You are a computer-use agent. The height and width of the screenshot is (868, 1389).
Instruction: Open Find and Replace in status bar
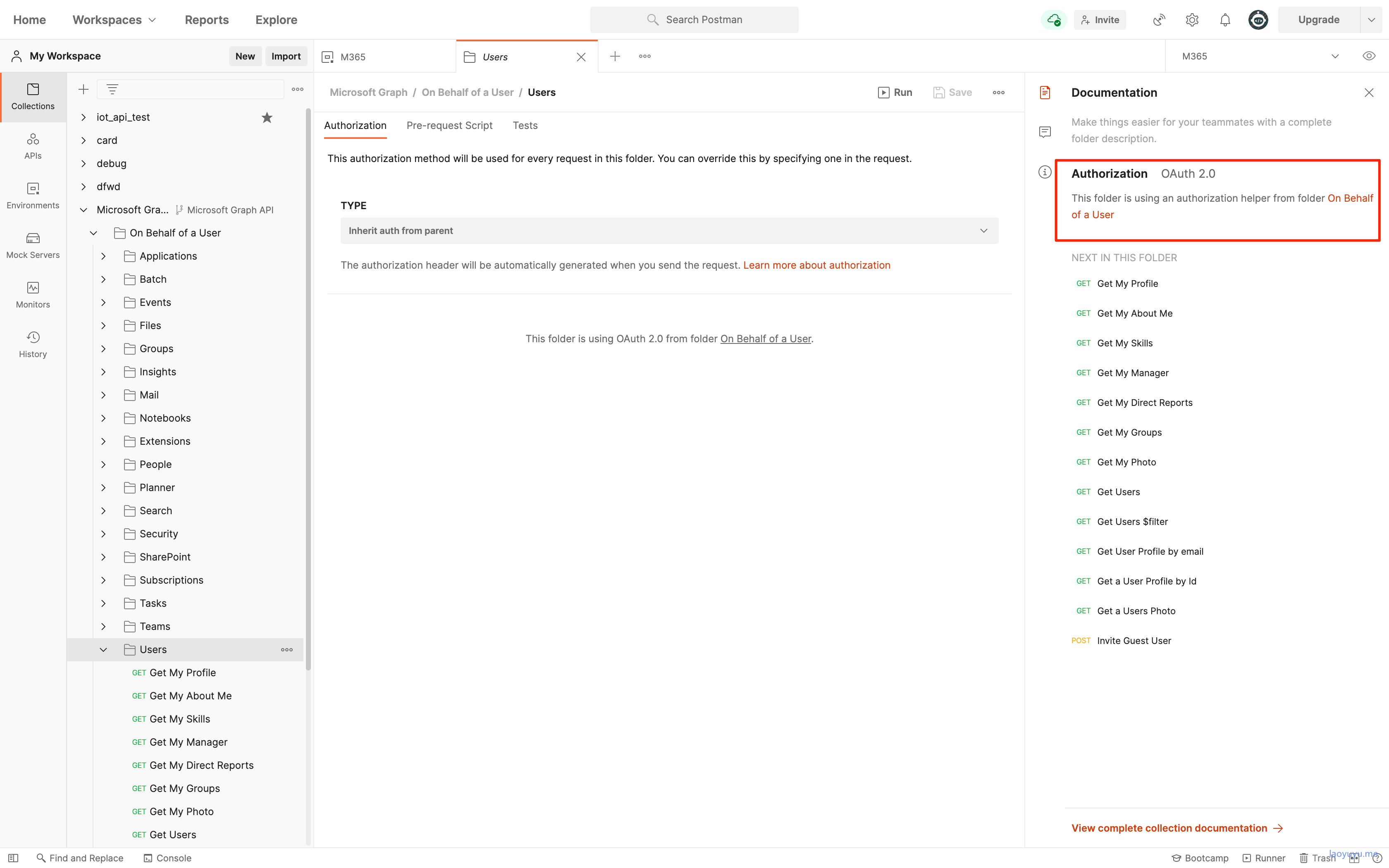80,858
